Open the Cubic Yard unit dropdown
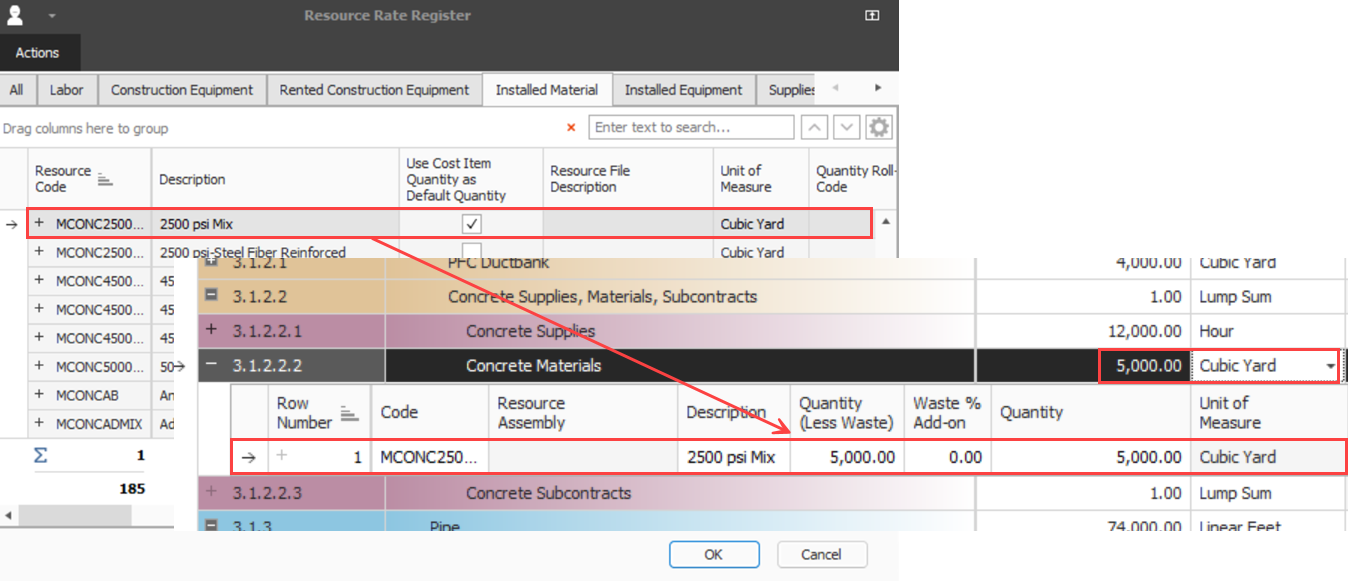 pos(1330,366)
